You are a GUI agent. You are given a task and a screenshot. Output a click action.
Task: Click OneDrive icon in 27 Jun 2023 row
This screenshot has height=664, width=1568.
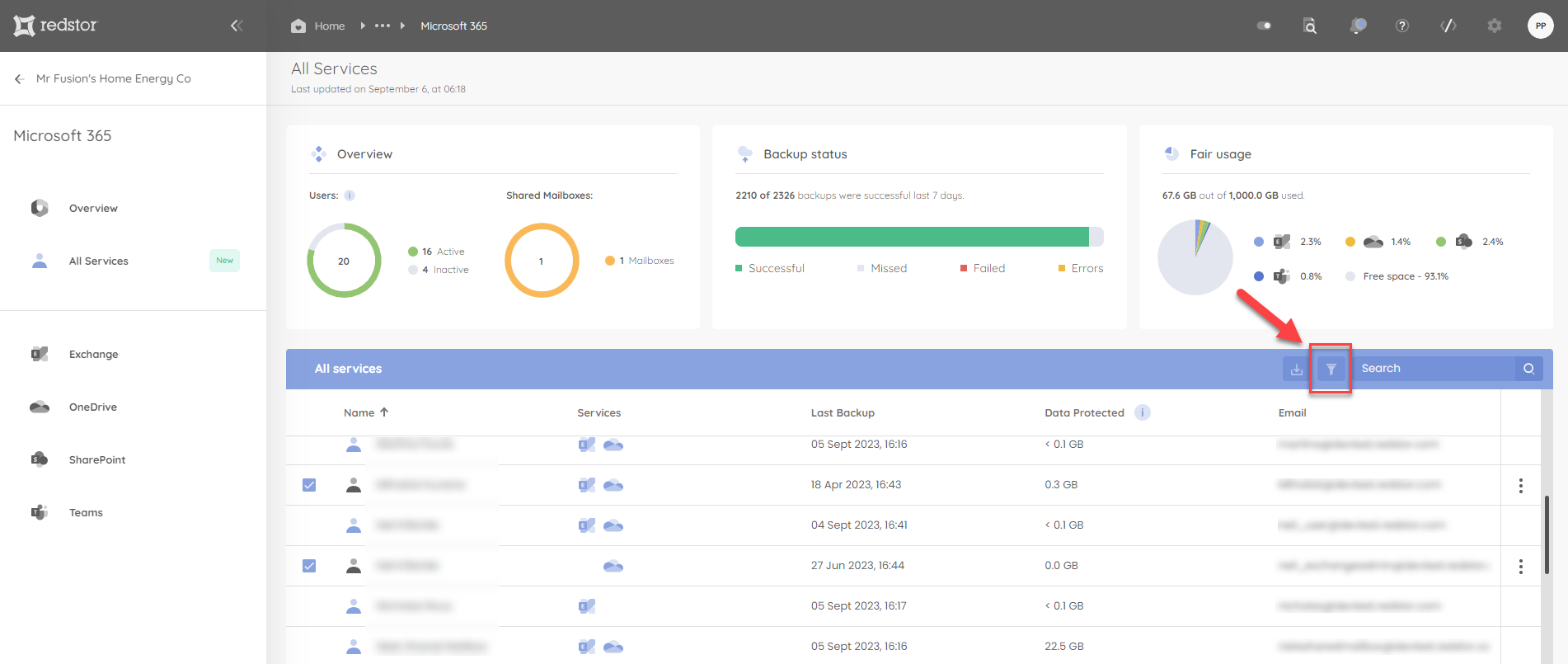click(x=613, y=566)
